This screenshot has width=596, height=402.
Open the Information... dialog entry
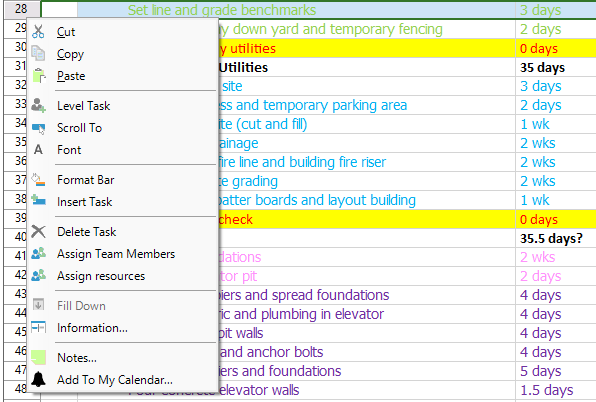tap(92, 328)
